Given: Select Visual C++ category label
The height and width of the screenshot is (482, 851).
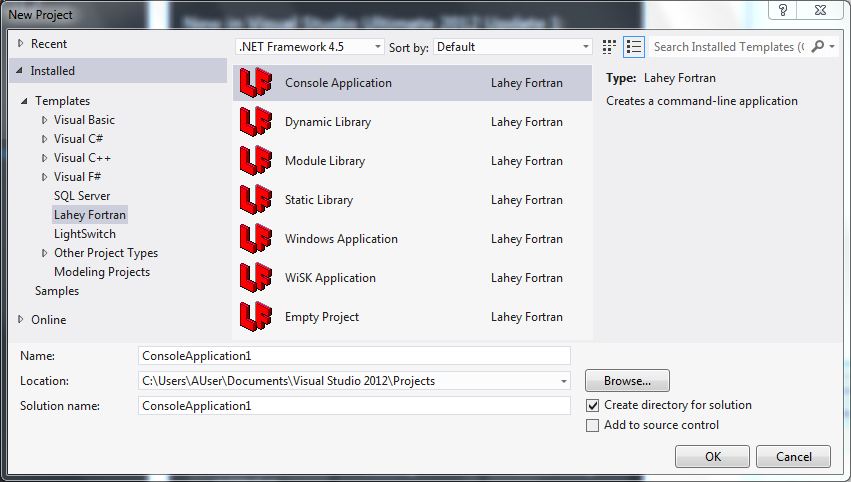Looking at the screenshot, I should click(82, 158).
